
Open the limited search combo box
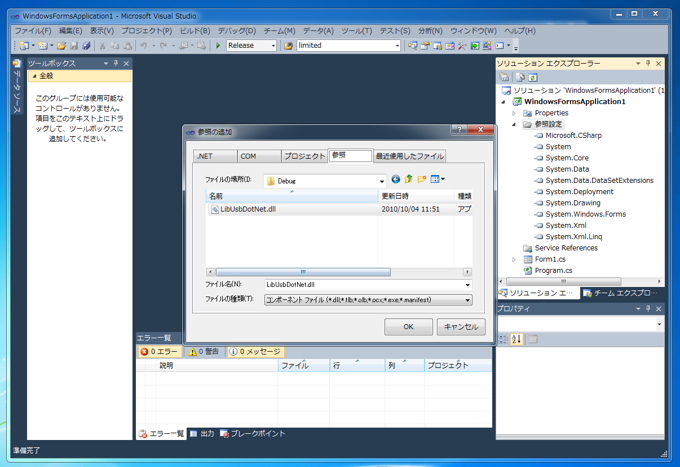397,46
